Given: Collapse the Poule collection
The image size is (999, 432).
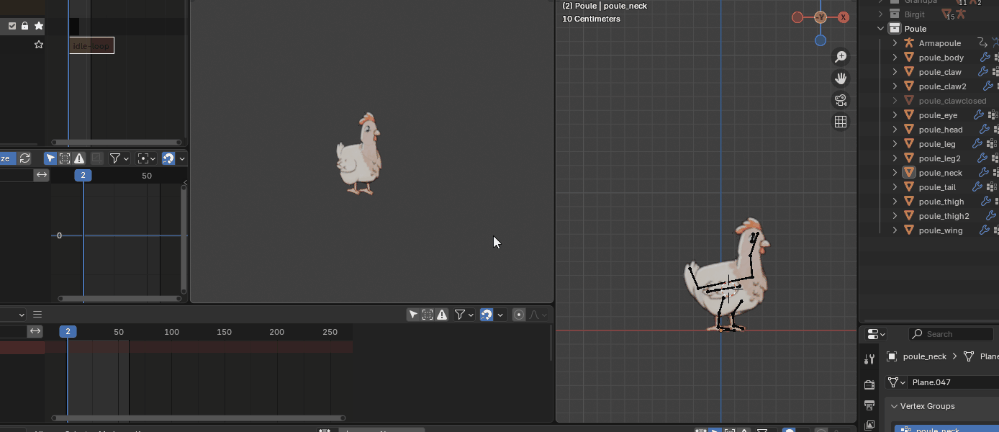Looking at the screenshot, I should click(881, 29).
